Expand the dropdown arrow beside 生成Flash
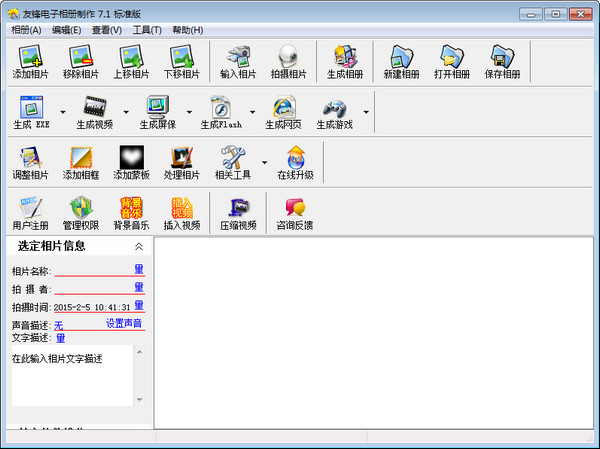 [x=252, y=112]
